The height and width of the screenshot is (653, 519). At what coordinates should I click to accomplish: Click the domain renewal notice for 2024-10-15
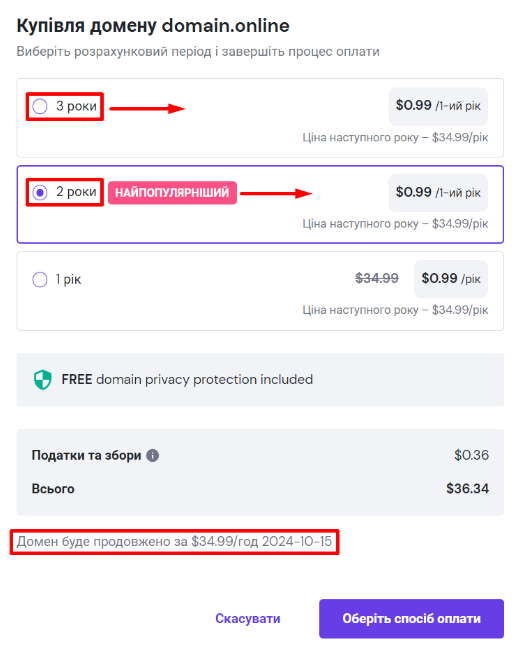174,541
